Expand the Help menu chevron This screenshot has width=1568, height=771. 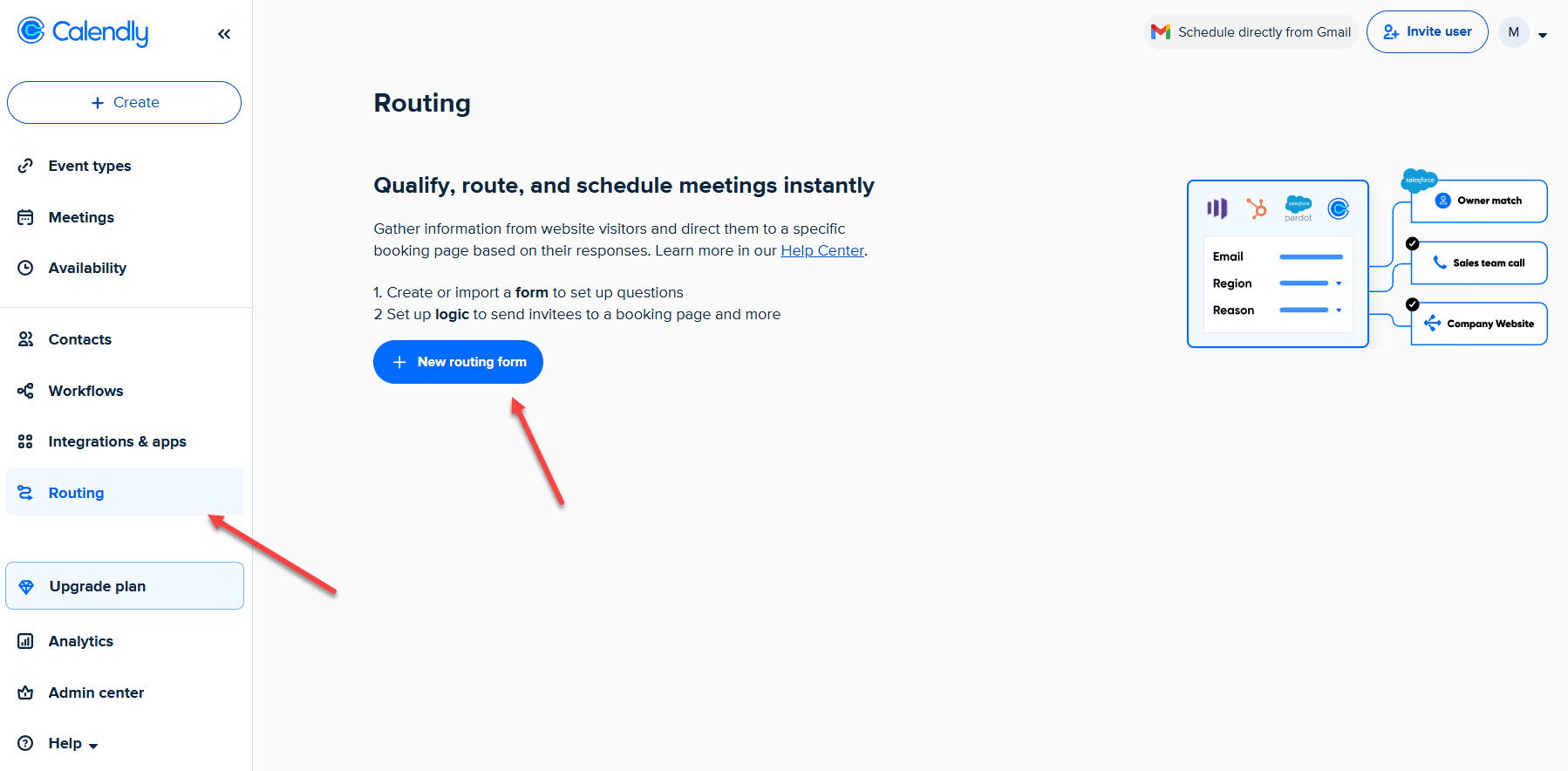pos(93,745)
